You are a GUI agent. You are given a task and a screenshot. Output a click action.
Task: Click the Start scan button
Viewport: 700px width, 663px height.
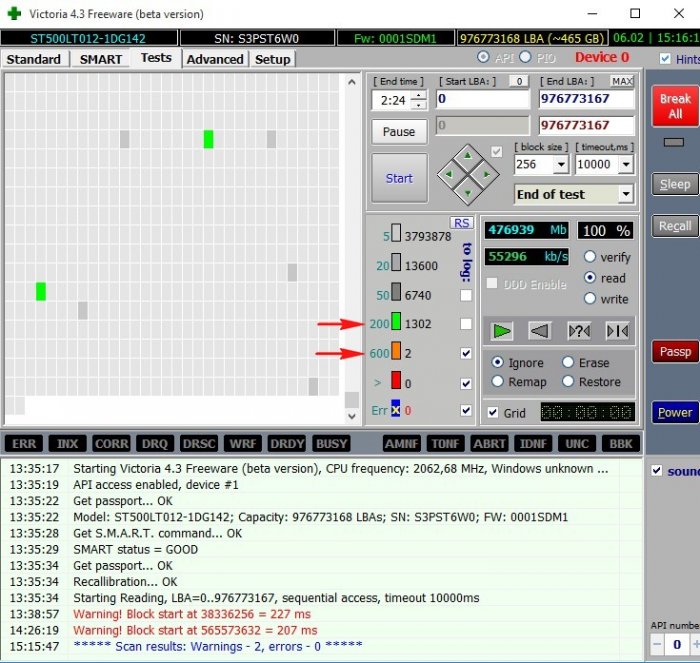click(x=399, y=178)
